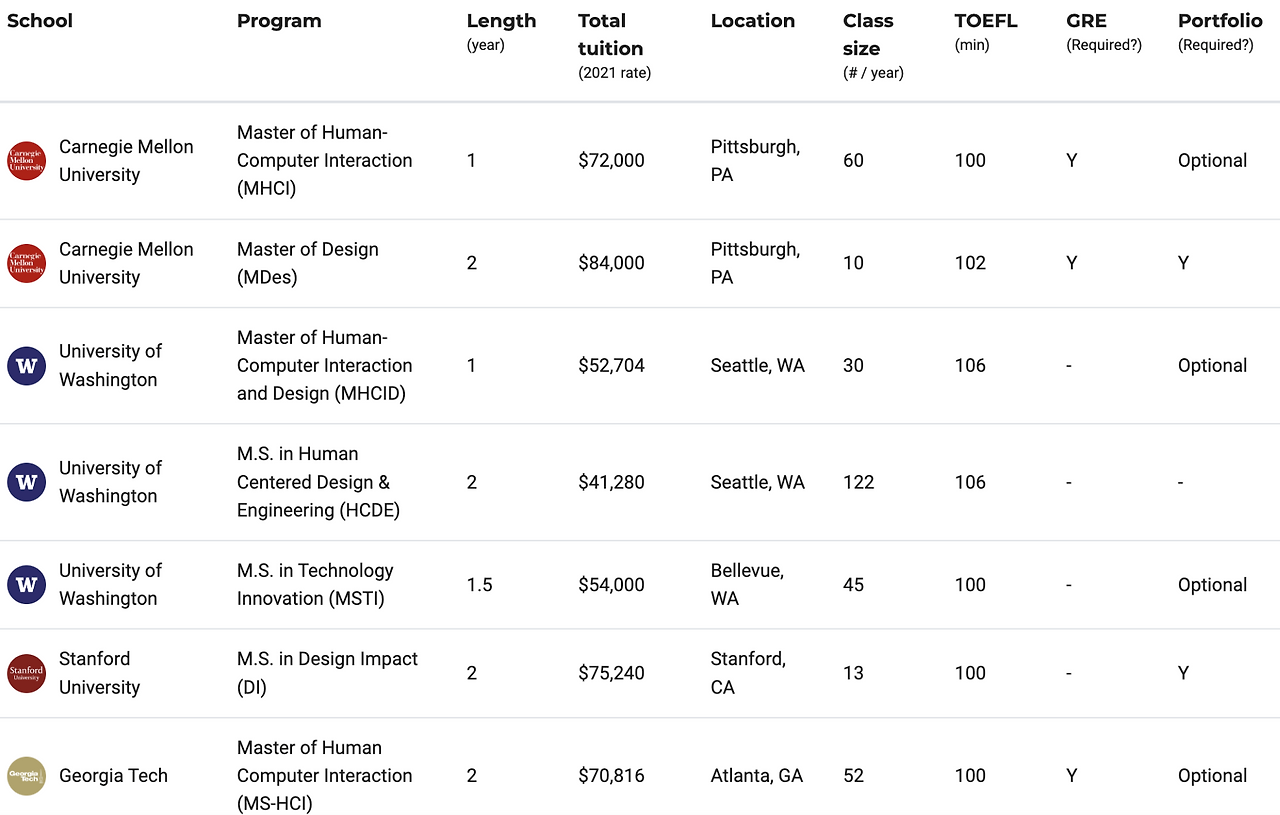Viewport: 1280px width, 815px height.
Task: Click the Georgia Tech school name
Action: point(113,775)
